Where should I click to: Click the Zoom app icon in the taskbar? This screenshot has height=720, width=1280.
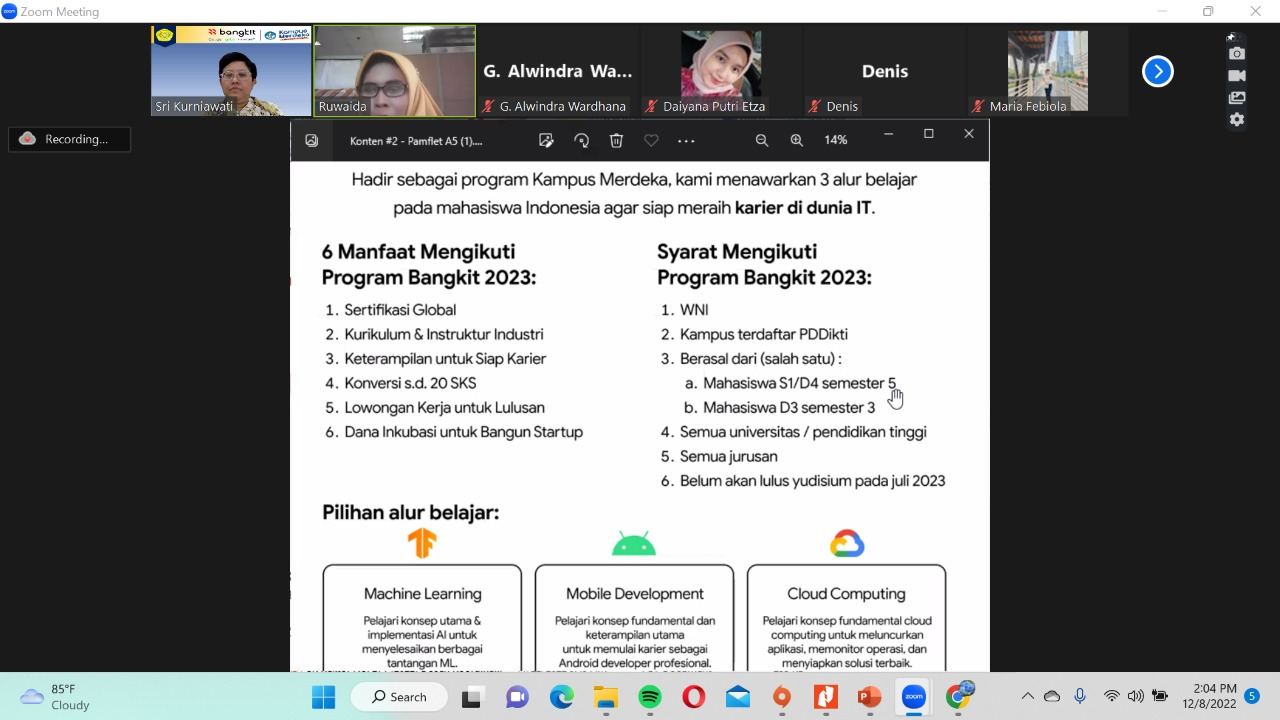pos(914,697)
